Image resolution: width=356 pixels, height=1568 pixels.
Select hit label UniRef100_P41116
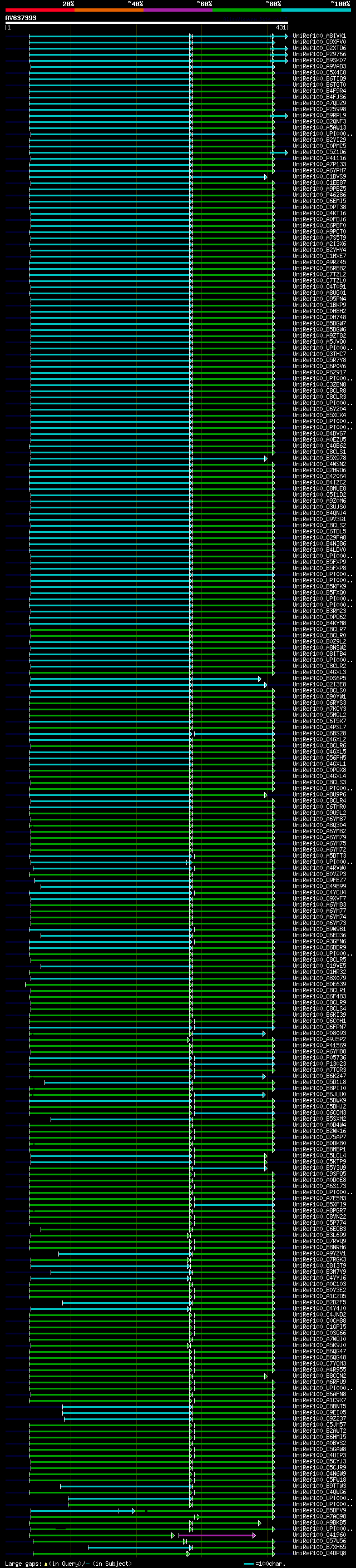pos(319,159)
